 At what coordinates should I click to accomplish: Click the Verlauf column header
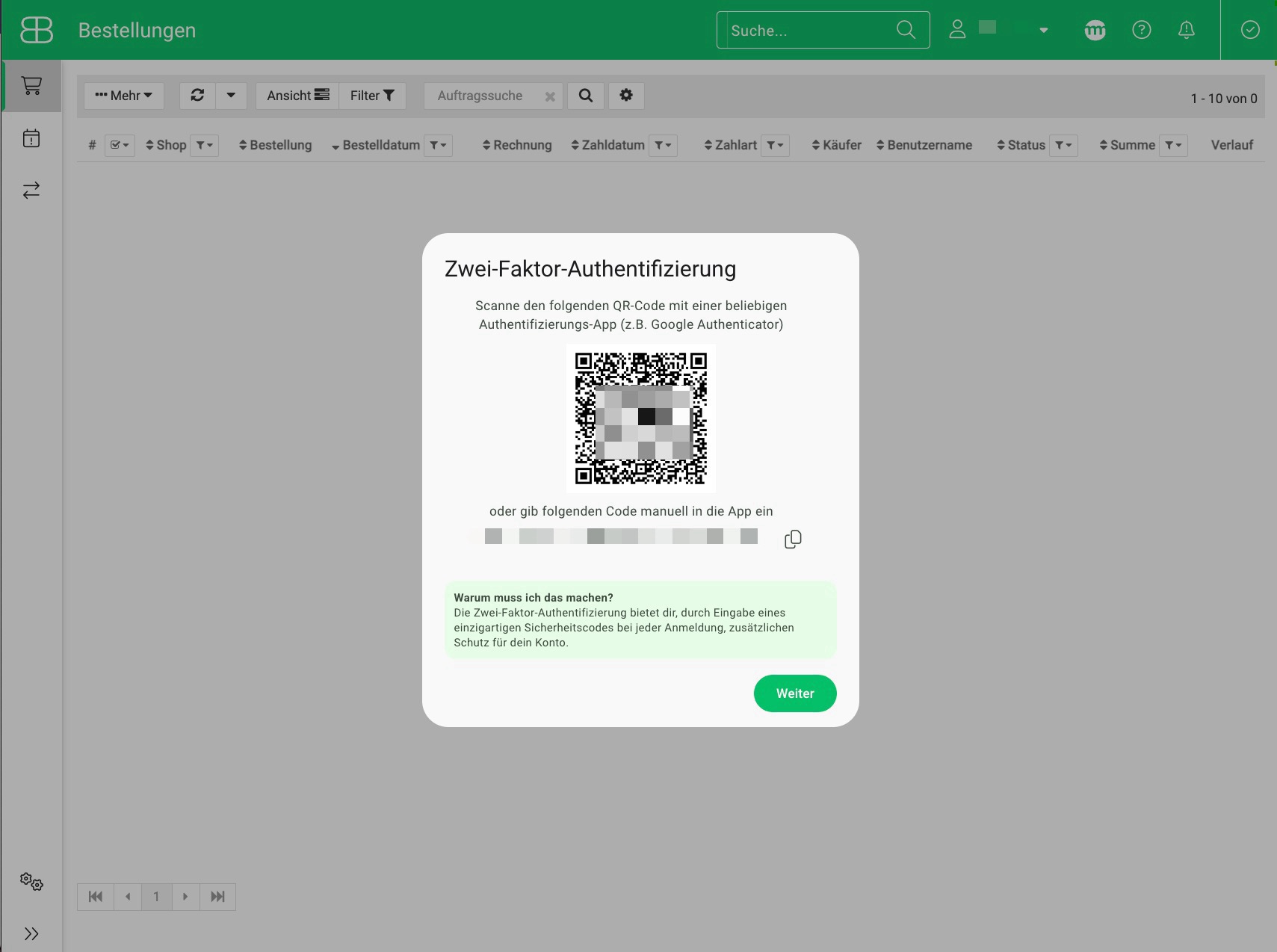click(x=1232, y=145)
